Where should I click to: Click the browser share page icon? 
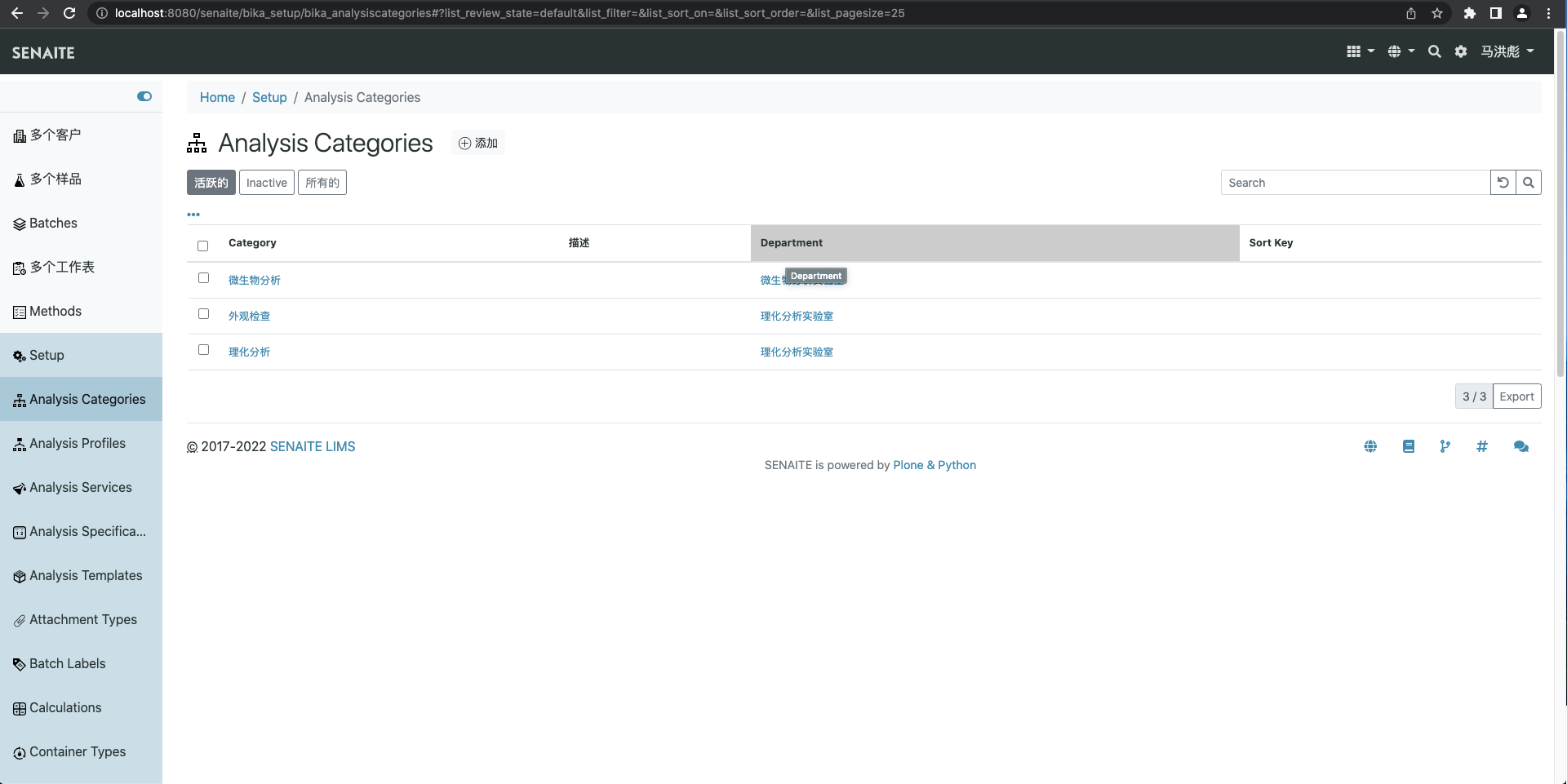tap(1411, 13)
